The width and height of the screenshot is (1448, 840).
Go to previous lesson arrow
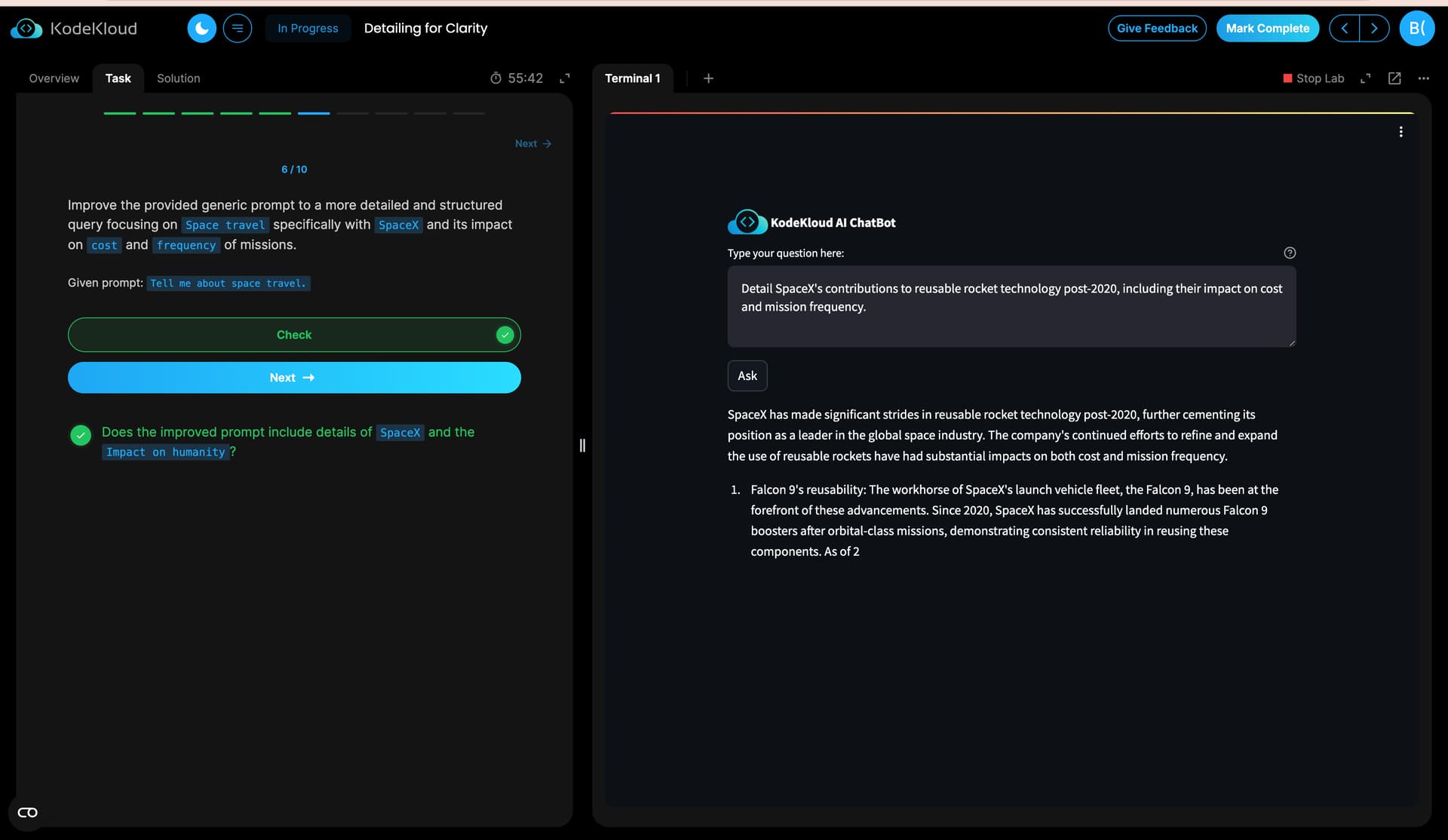pyautogui.click(x=1345, y=29)
